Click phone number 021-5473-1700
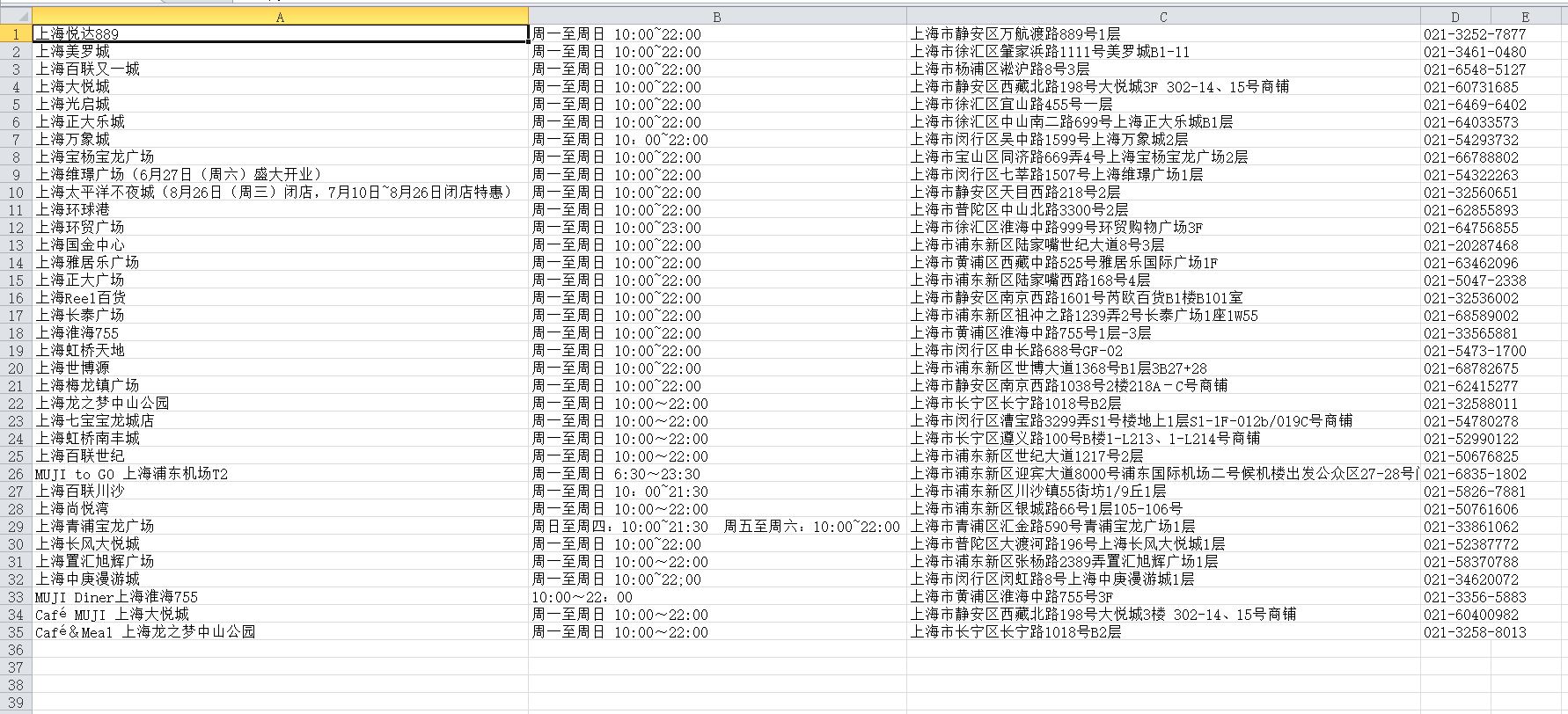Image resolution: width=1568 pixels, height=714 pixels. point(1475,351)
